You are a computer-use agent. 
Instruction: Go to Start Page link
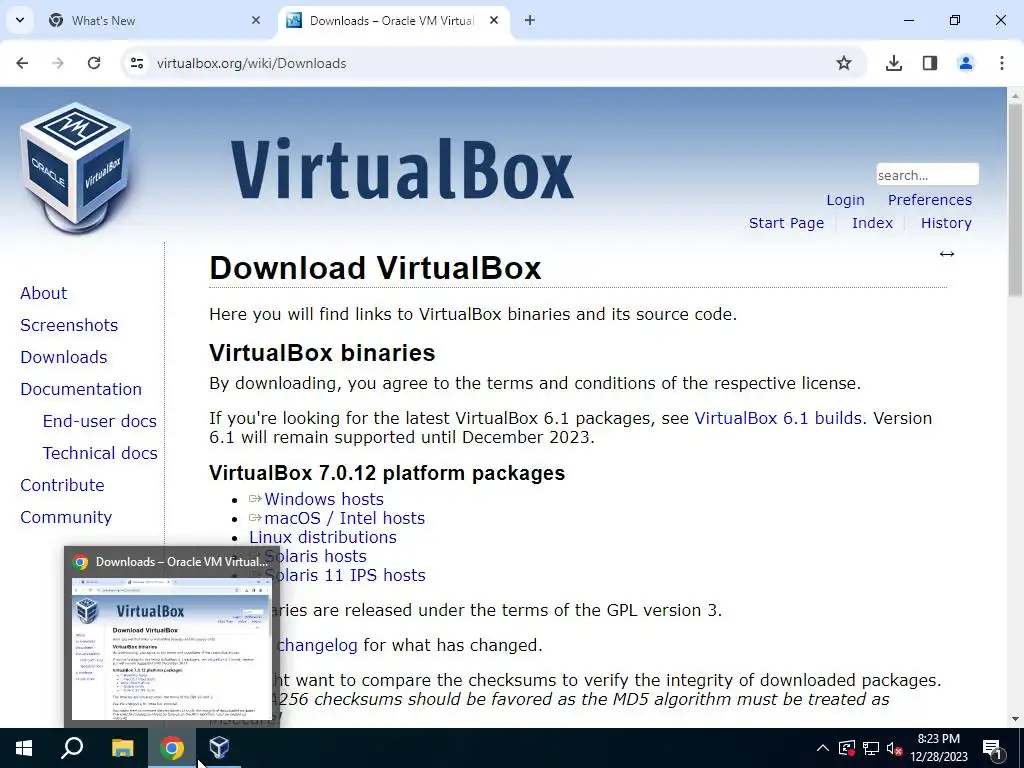(x=786, y=223)
